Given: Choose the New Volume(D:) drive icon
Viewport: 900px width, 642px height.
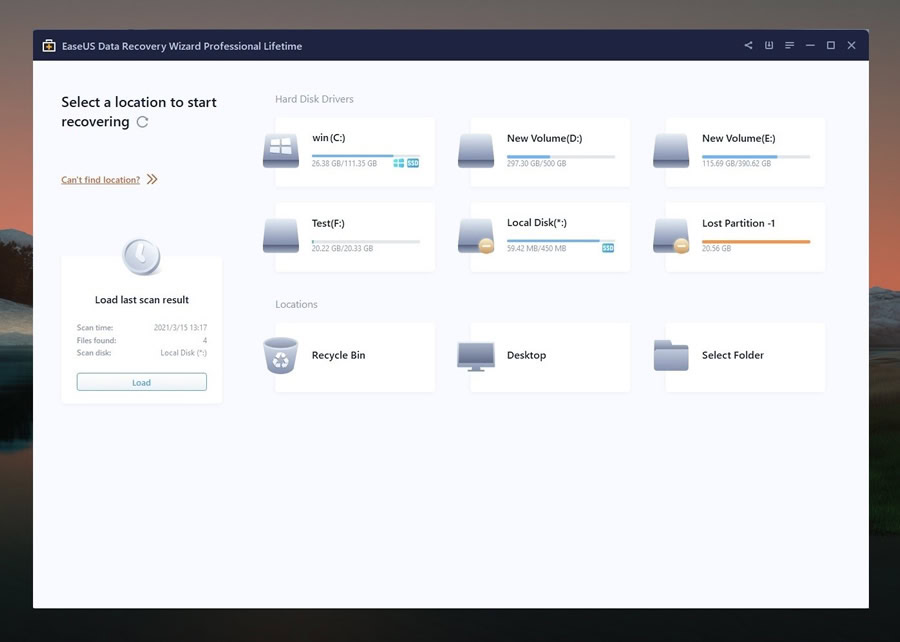Looking at the screenshot, I should pyautogui.click(x=476, y=151).
